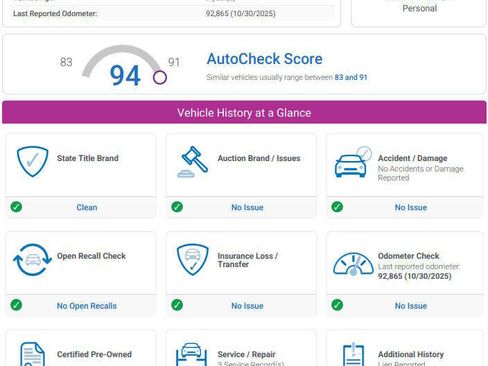Click the Odometer Check heading
The width and height of the screenshot is (488, 366).
click(409, 256)
